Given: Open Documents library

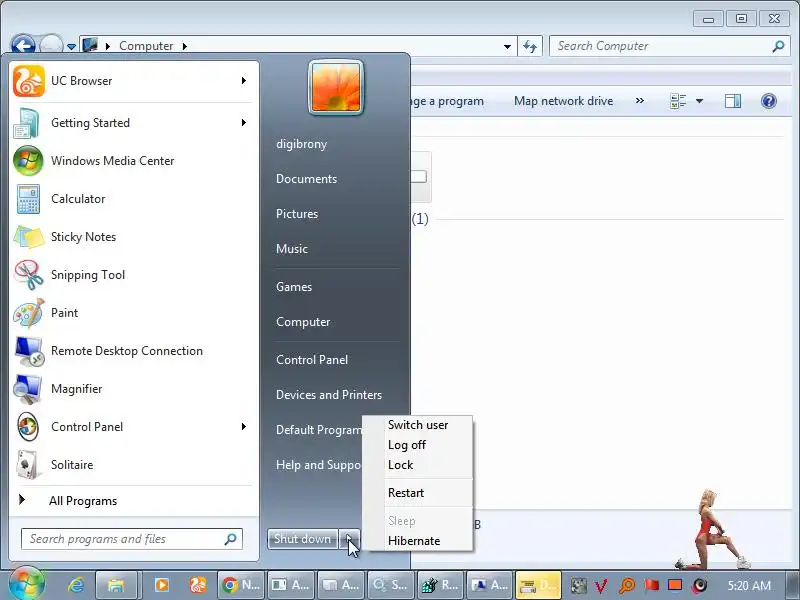Looking at the screenshot, I should point(306,179).
